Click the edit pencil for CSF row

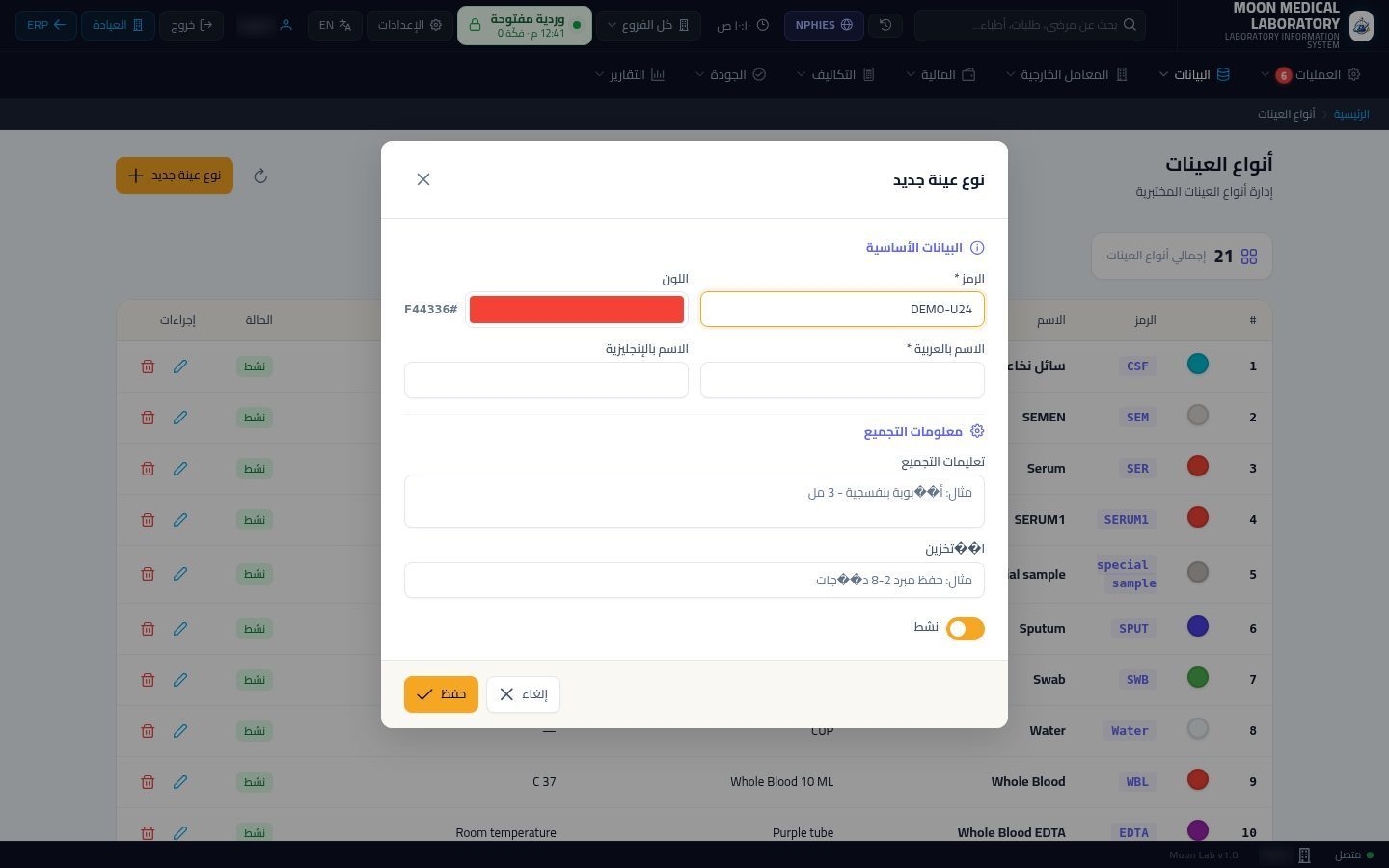click(180, 366)
